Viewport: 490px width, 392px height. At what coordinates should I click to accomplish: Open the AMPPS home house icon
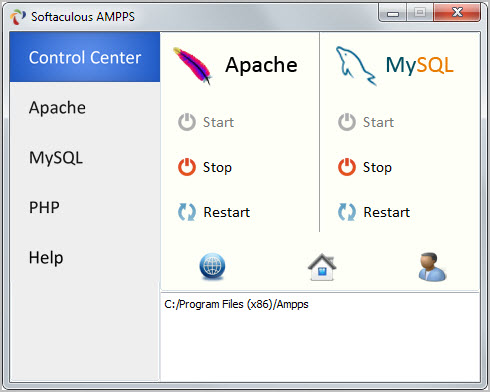[x=322, y=267]
